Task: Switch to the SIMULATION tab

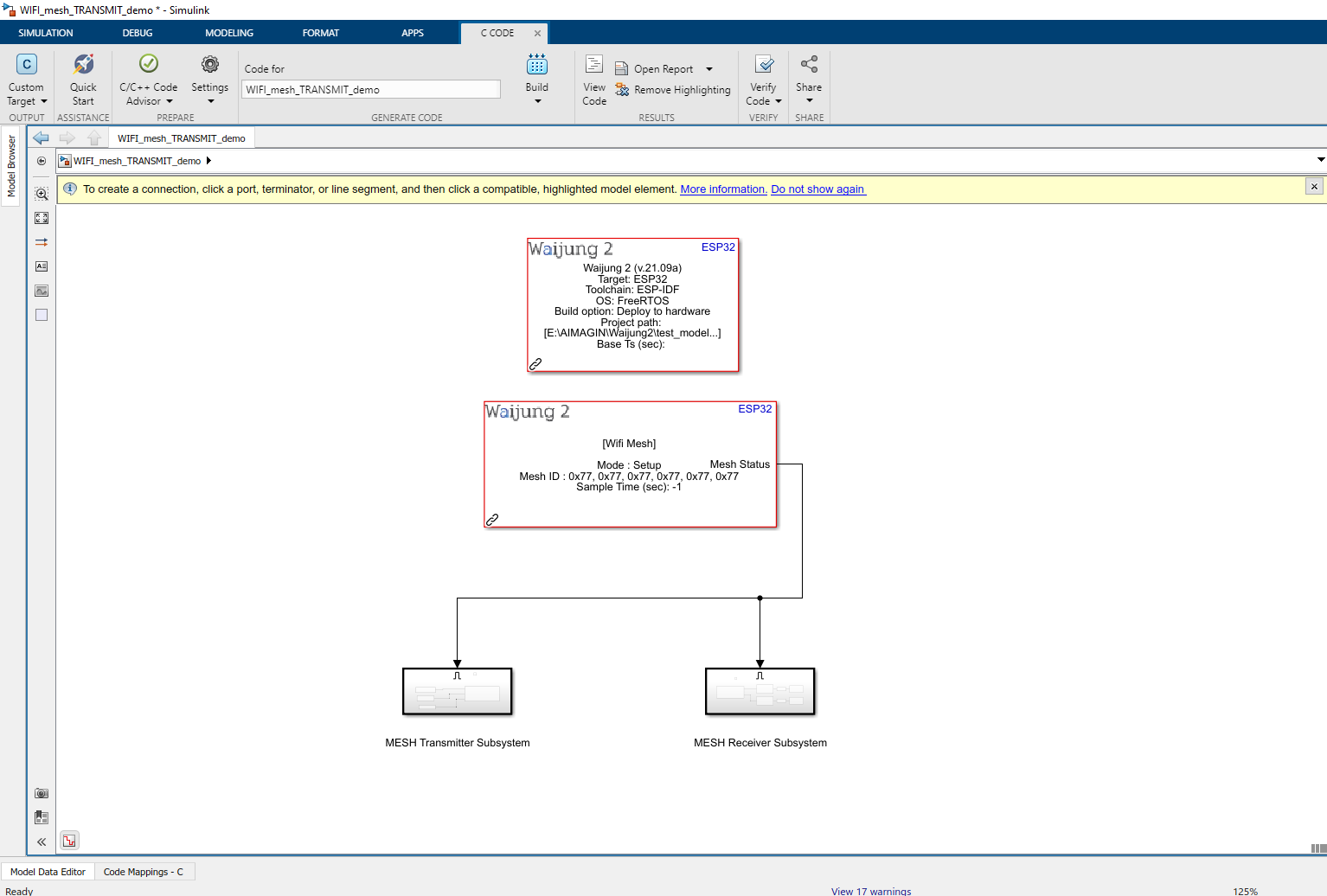Action: coord(46,33)
